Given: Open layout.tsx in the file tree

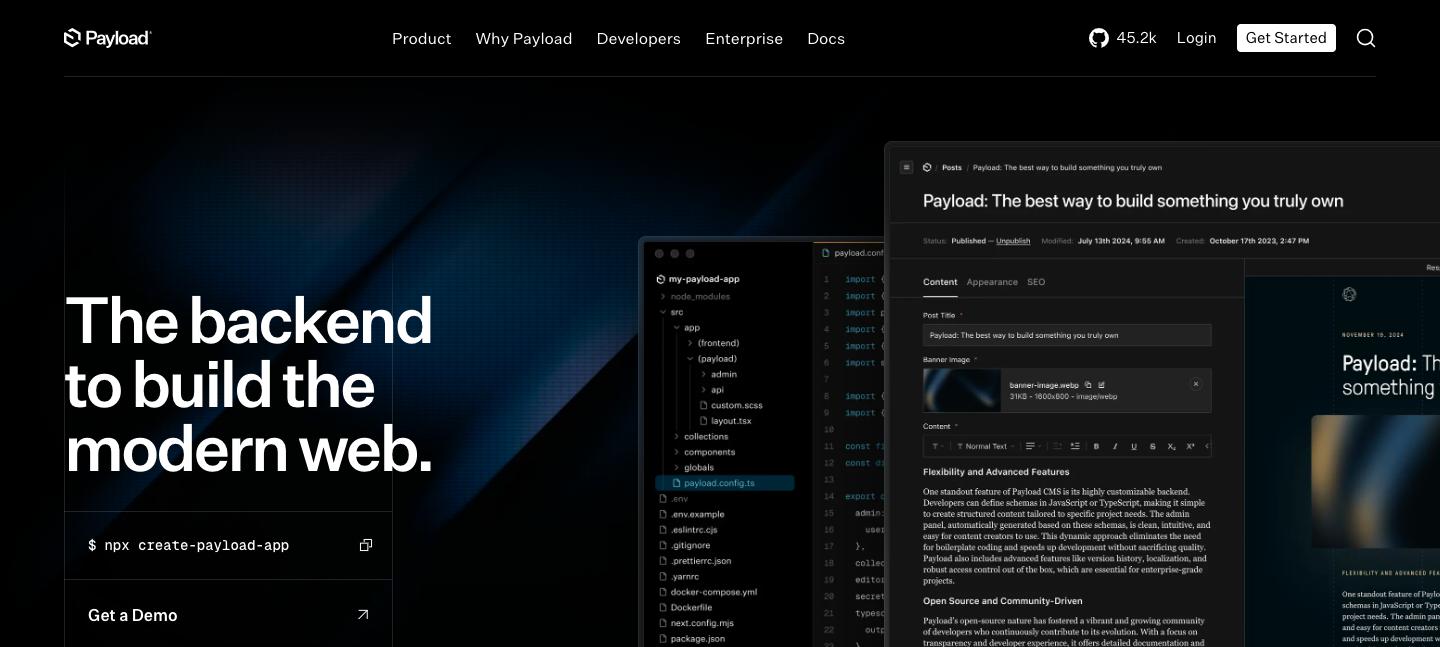Looking at the screenshot, I should click(731, 421).
